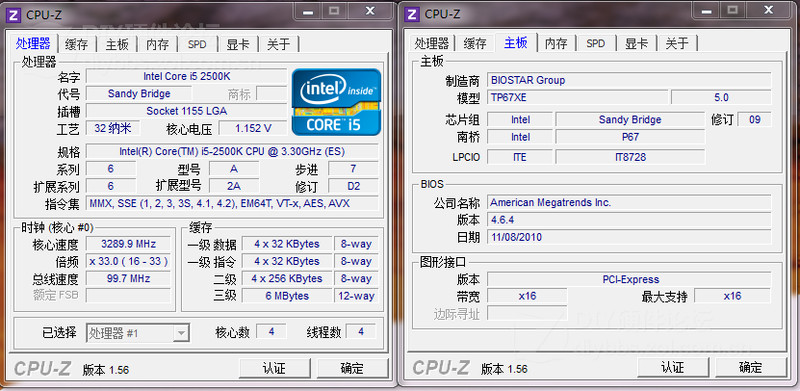This screenshot has width=800, height=391.
Task: Click the ITE LPCIO vendor value
Action: pyautogui.click(x=519, y=157)
